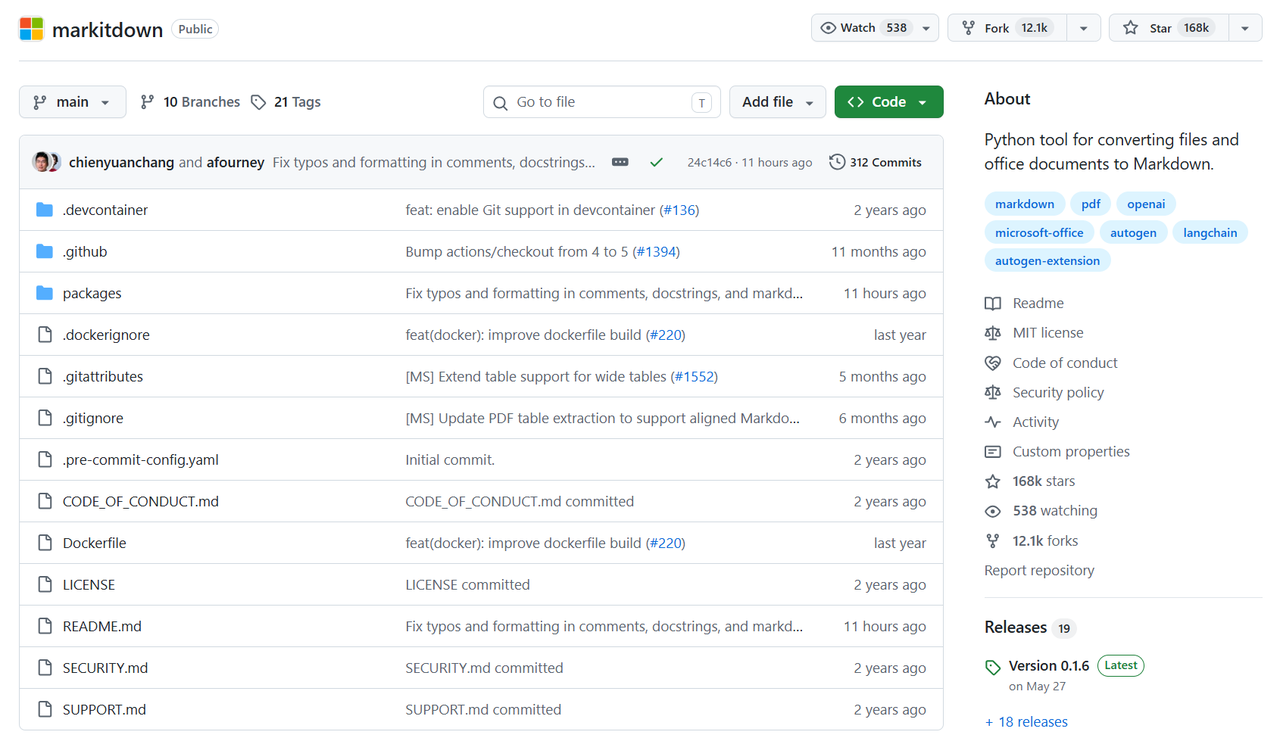Click the eye icon beside 538 watching

[x=993, y=511]
